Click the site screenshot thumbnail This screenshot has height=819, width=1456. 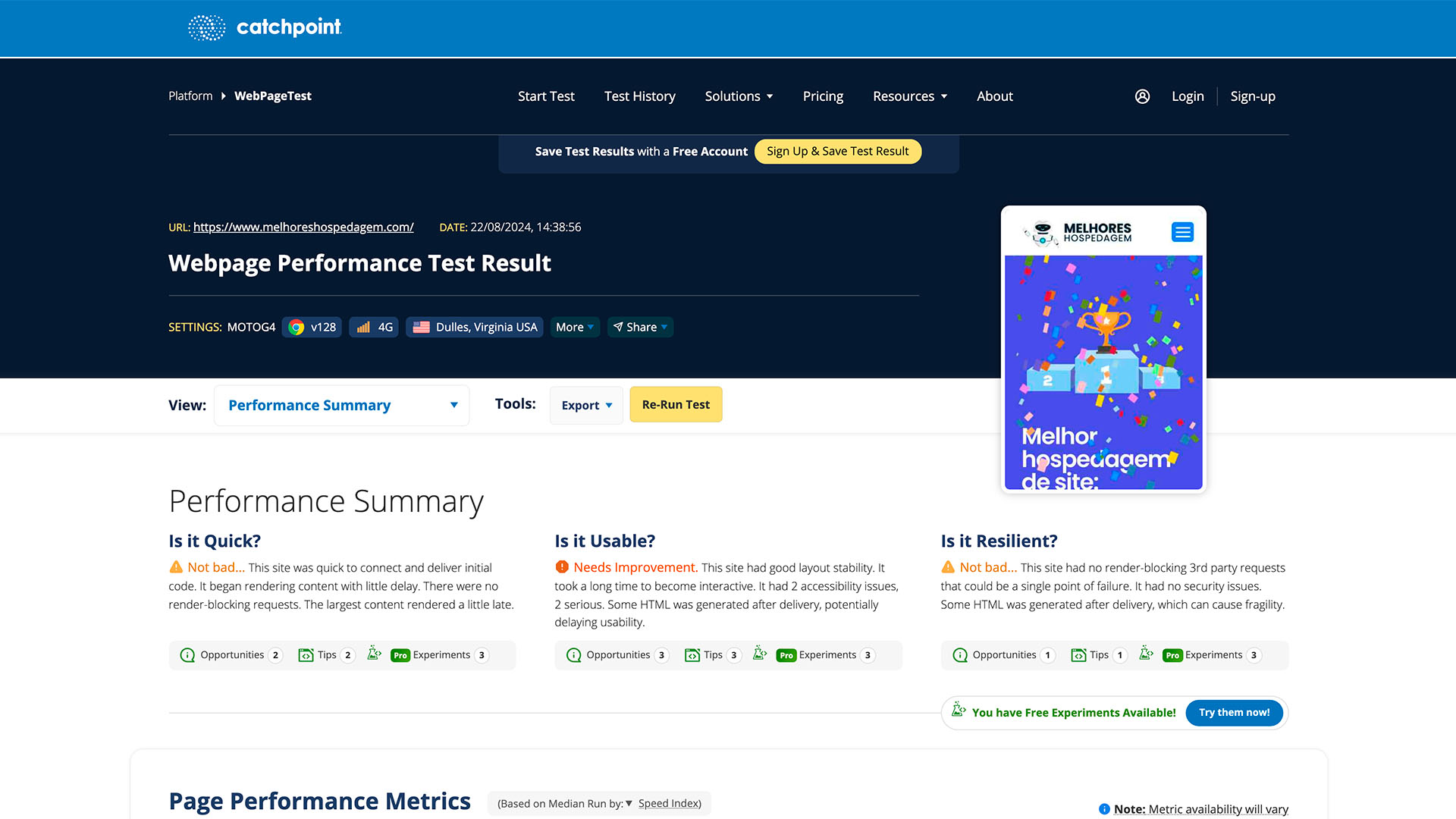(1103, 349)
